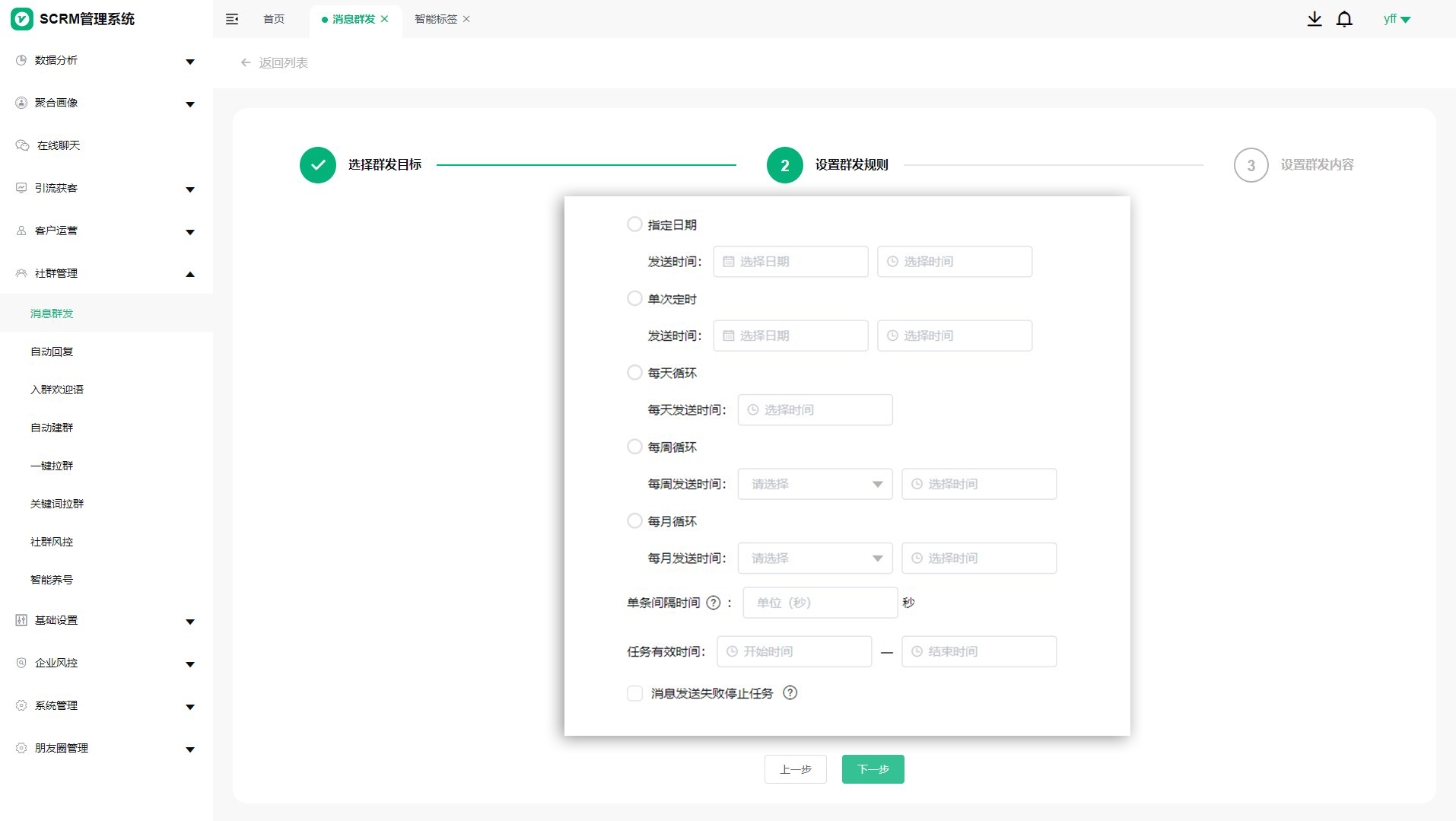Open 自动建群 in the sidebar
This screenshot has height=821, width=1456.
coord(52,428)
